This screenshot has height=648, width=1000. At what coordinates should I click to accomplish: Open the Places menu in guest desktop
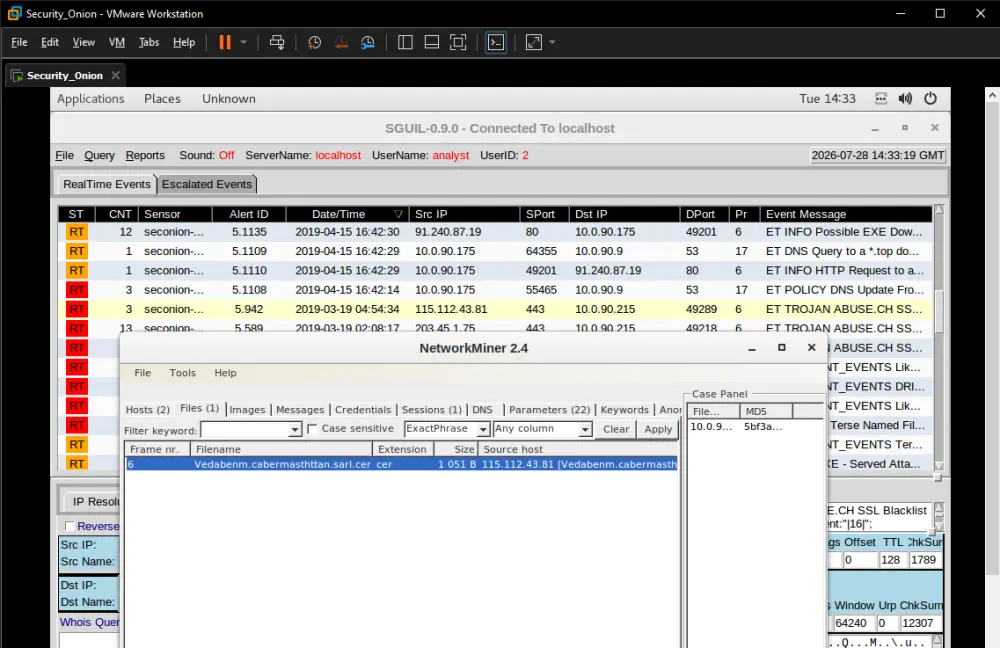point(162,99)
